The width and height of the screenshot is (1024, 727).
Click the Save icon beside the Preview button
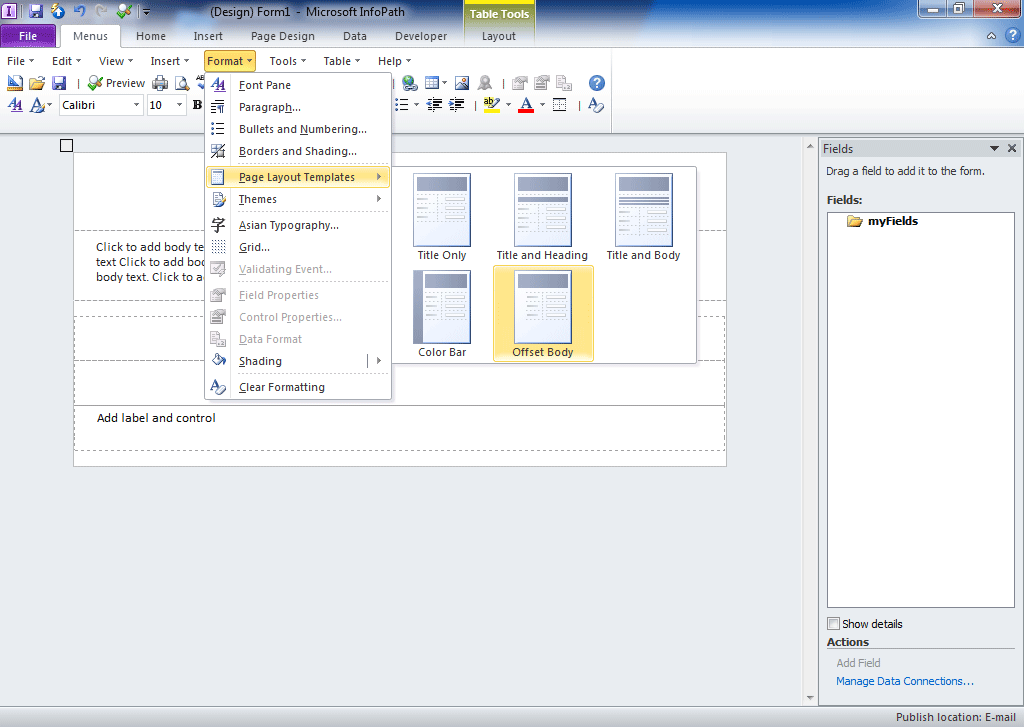(59, 83)
